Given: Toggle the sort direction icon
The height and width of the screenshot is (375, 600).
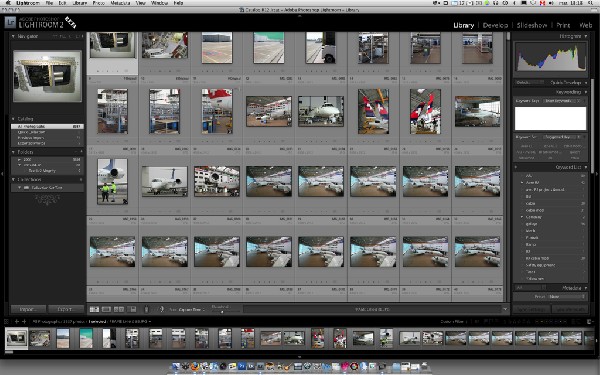Looking at the screenshot, I should click(x=161, y=309).
